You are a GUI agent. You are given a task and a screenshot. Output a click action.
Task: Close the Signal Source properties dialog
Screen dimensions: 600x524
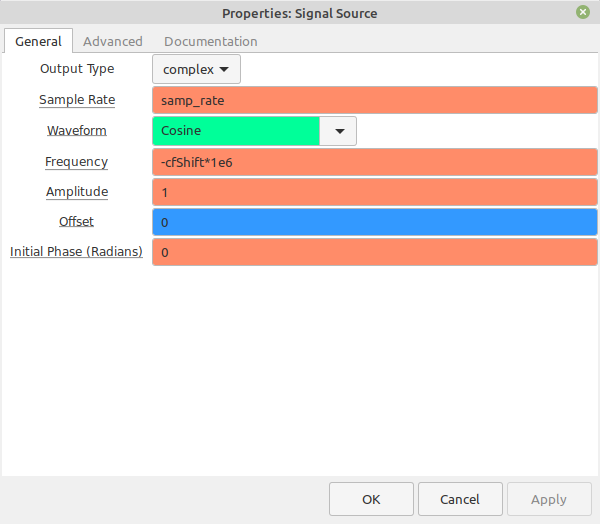pyautogui.click(x=583, y=13)
